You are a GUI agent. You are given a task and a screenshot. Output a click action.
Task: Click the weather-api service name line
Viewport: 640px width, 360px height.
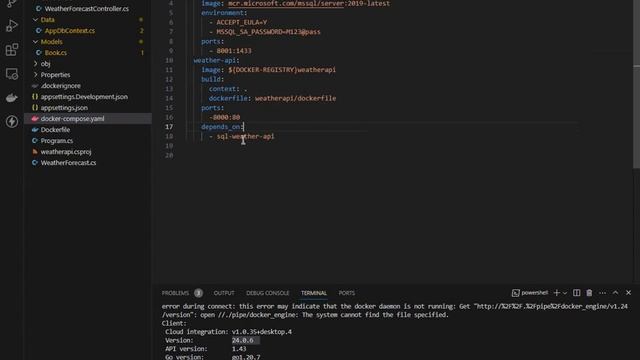pos(217,60)
